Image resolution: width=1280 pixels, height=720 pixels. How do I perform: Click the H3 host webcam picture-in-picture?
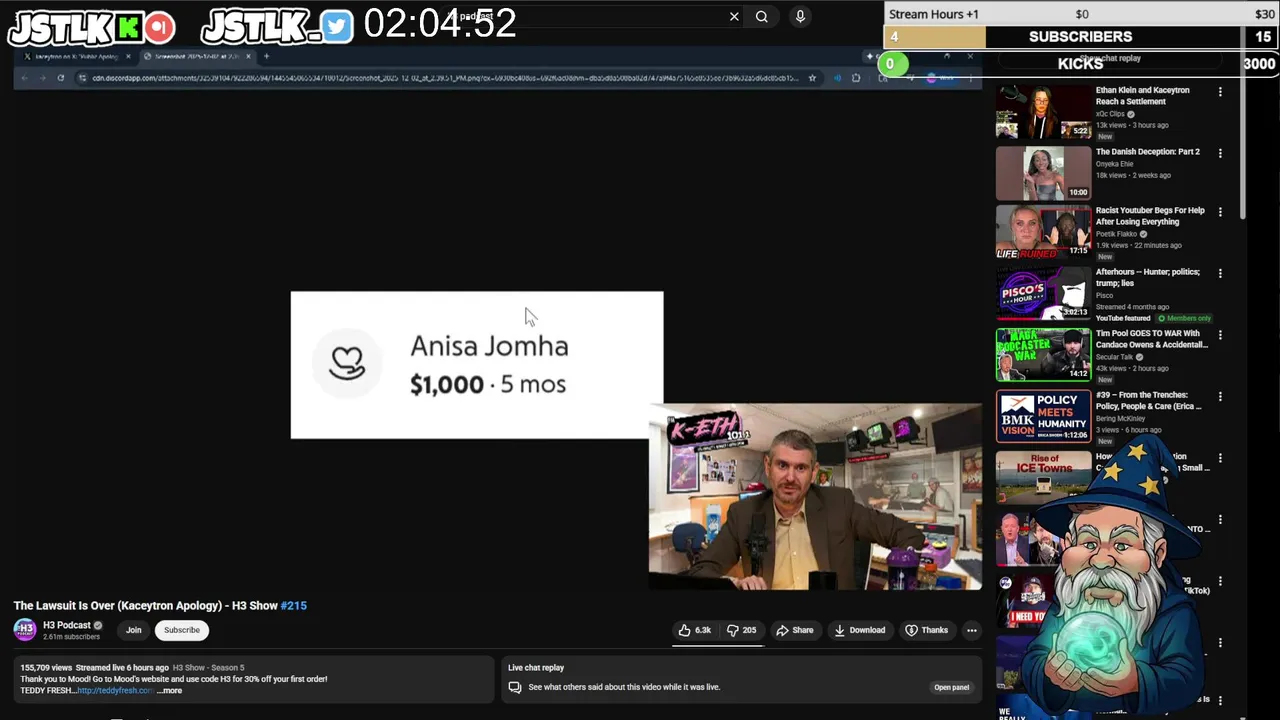click(x=815, y=497)
